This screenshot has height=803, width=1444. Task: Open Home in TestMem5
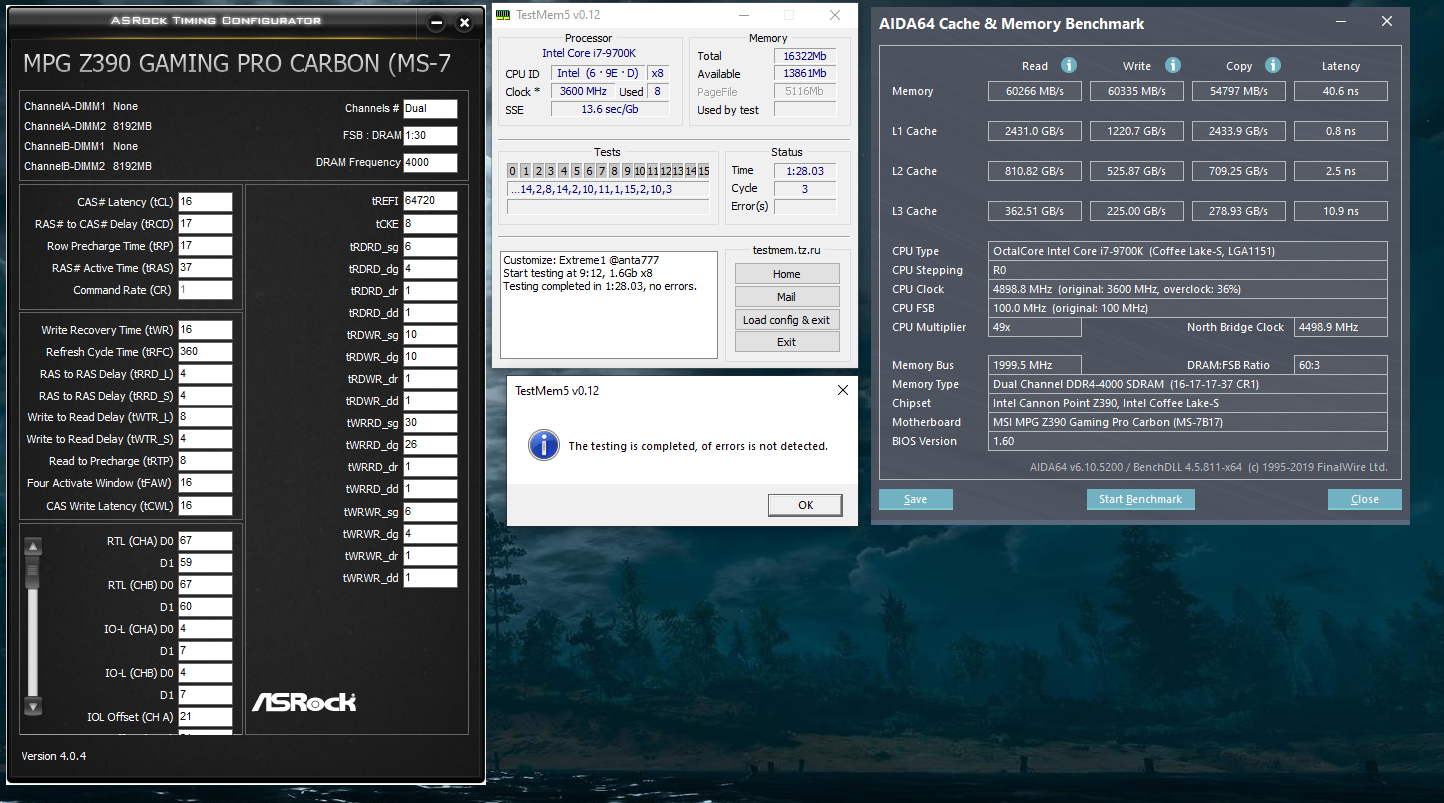click(x=787, y=274)
